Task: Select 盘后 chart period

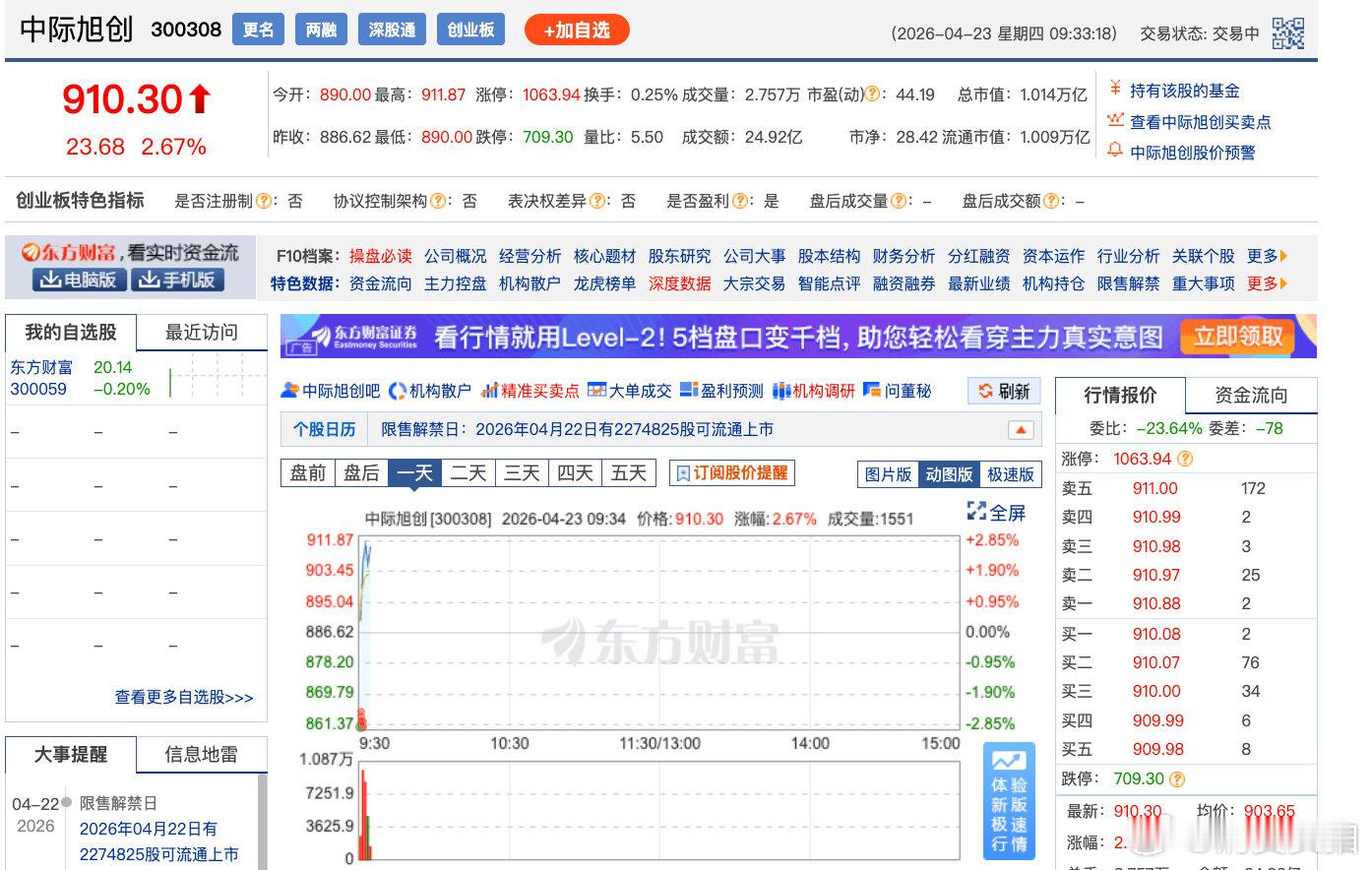Action: 361,473
